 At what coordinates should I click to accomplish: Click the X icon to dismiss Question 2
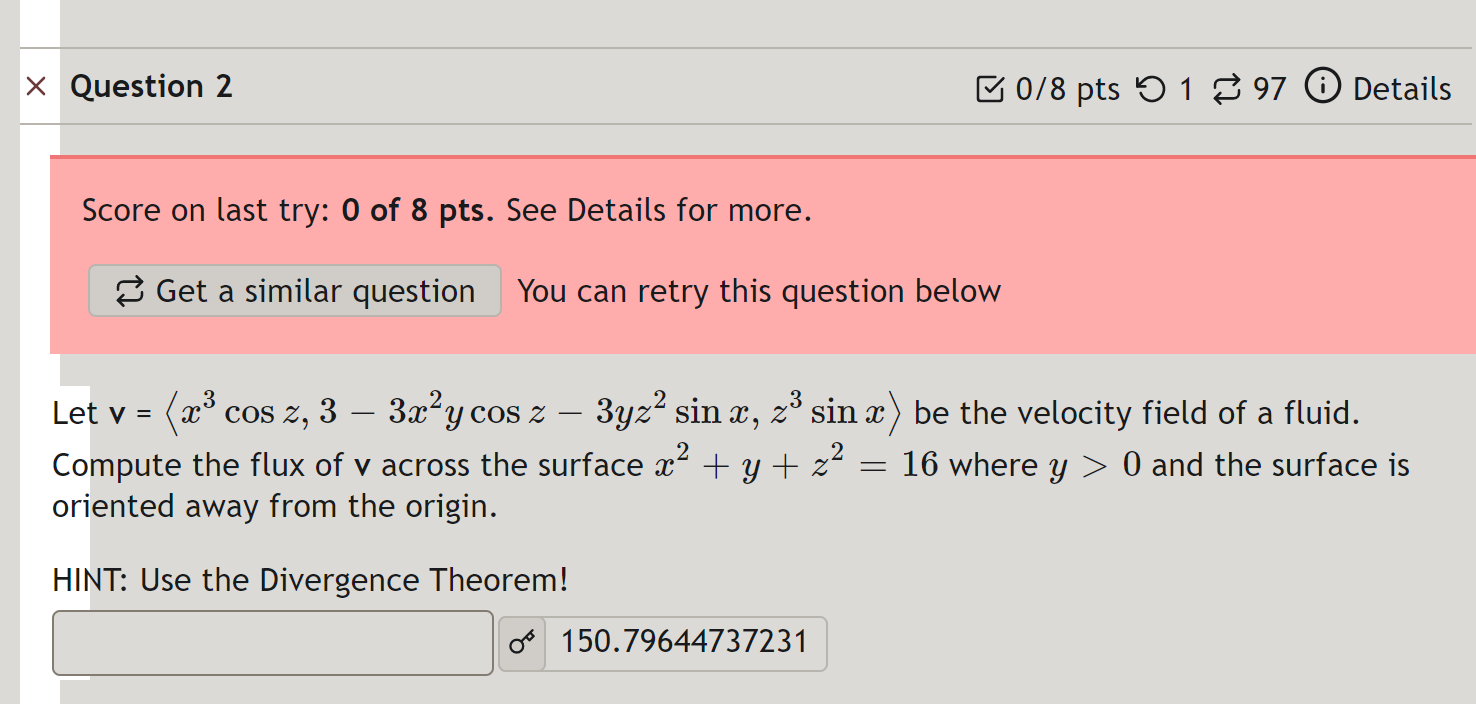(x=36, y=87)
